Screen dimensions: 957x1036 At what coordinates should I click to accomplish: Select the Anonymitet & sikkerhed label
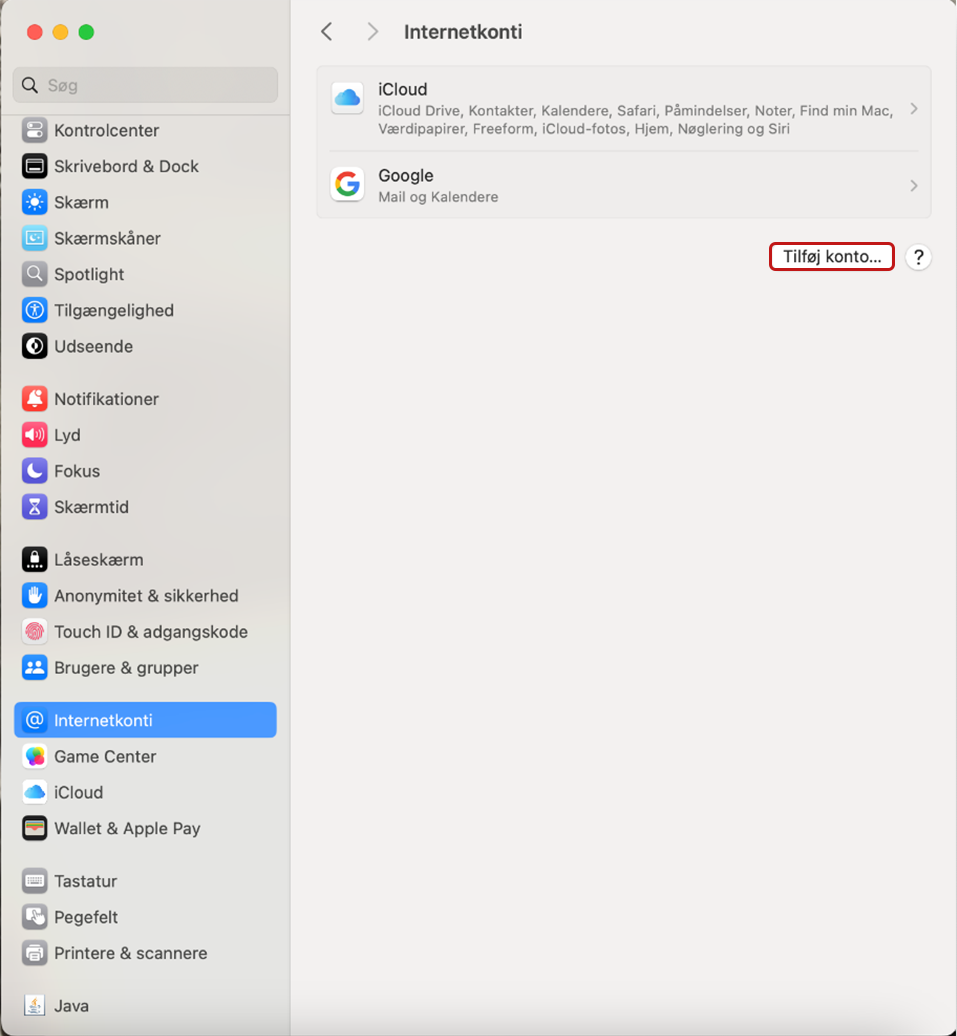pos(146,595)
